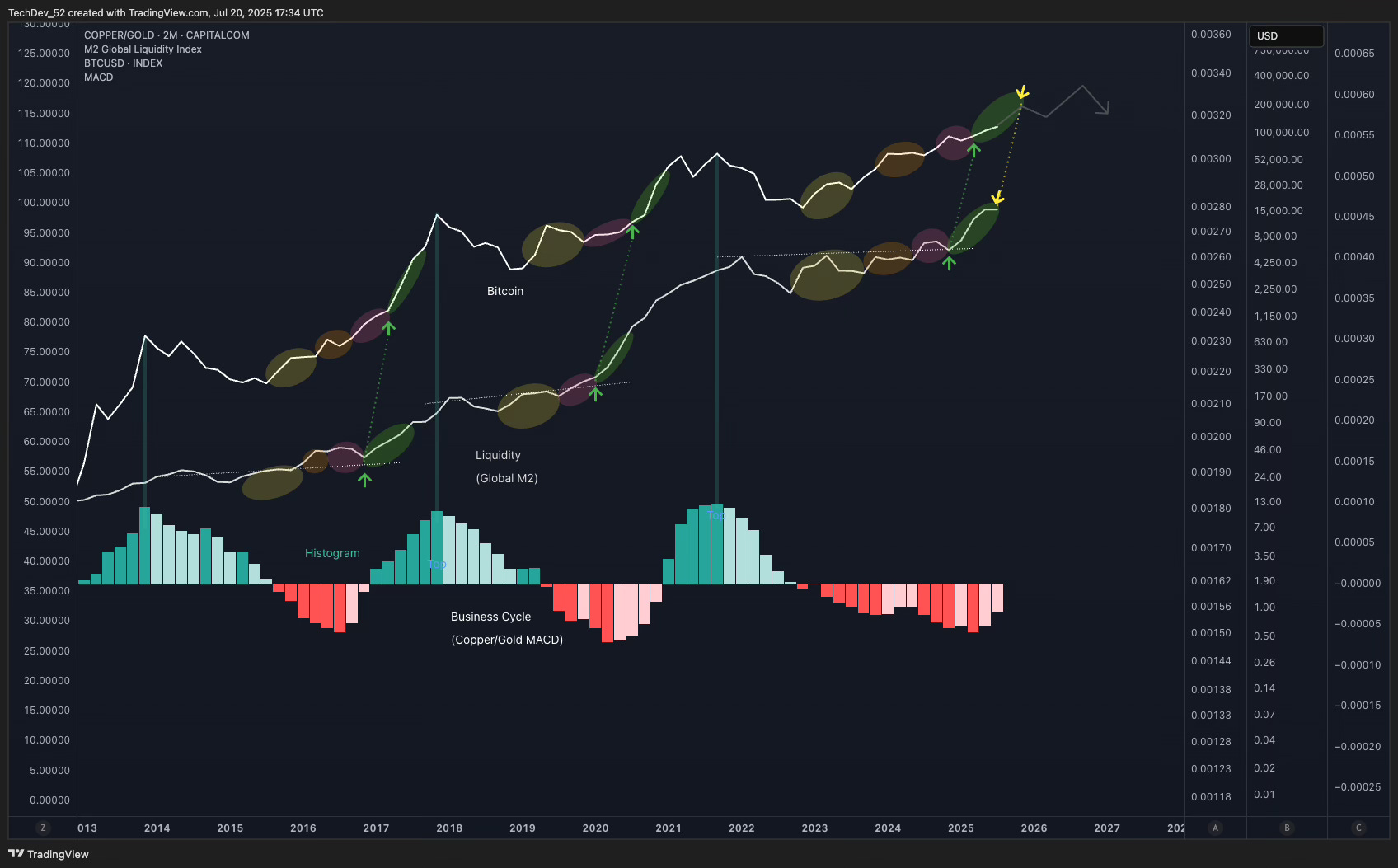The height and width of the screenshot is (868, 1398).
Task: Click the C price scale icon
Action: point(1358,827)
